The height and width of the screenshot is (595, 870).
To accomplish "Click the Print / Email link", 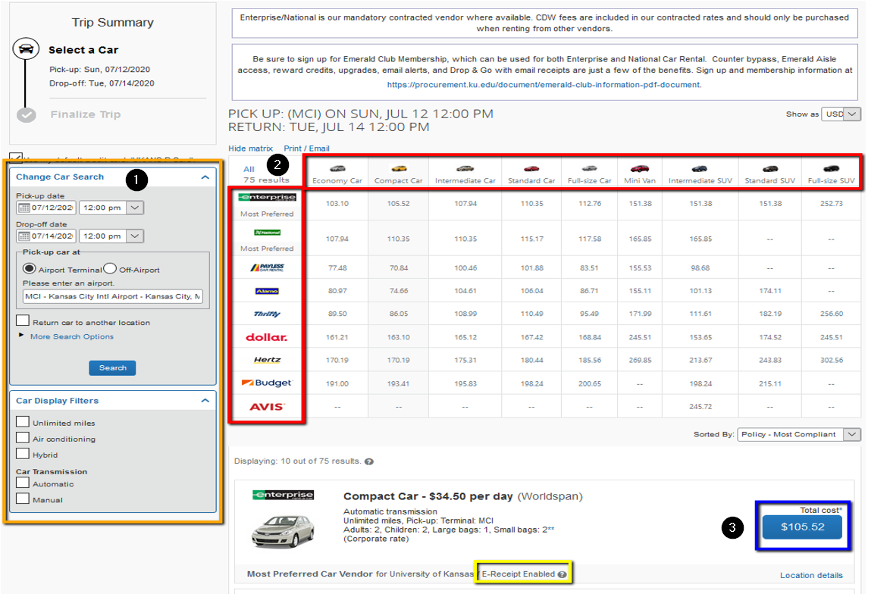I will tap(306, 149).
